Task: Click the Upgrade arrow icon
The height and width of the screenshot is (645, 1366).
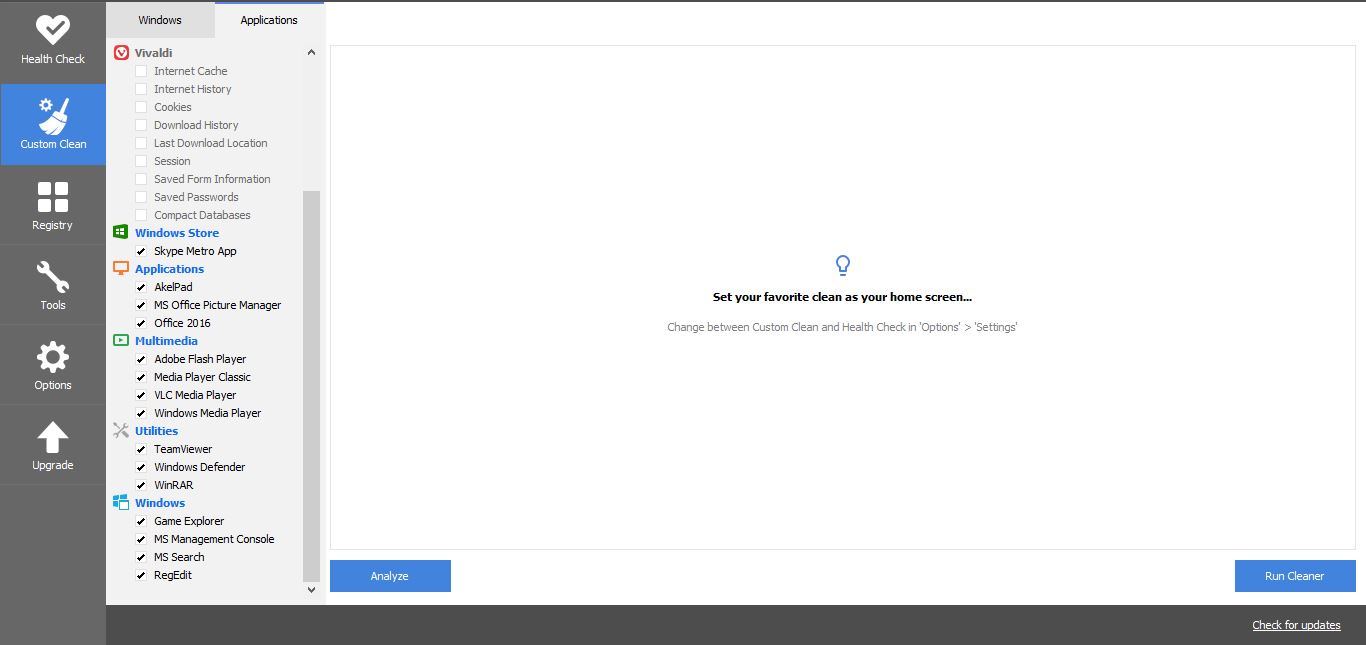Action: (52, 437)
